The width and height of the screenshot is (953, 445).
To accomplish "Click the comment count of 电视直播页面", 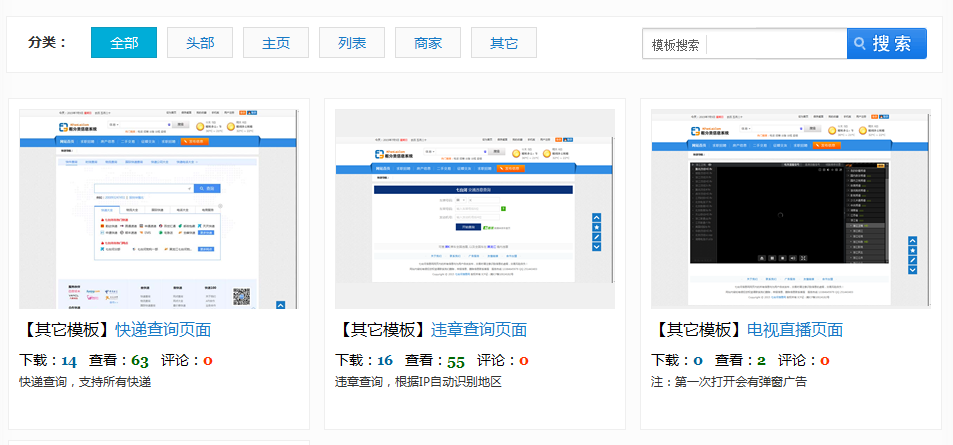I will tap(824, 361).
